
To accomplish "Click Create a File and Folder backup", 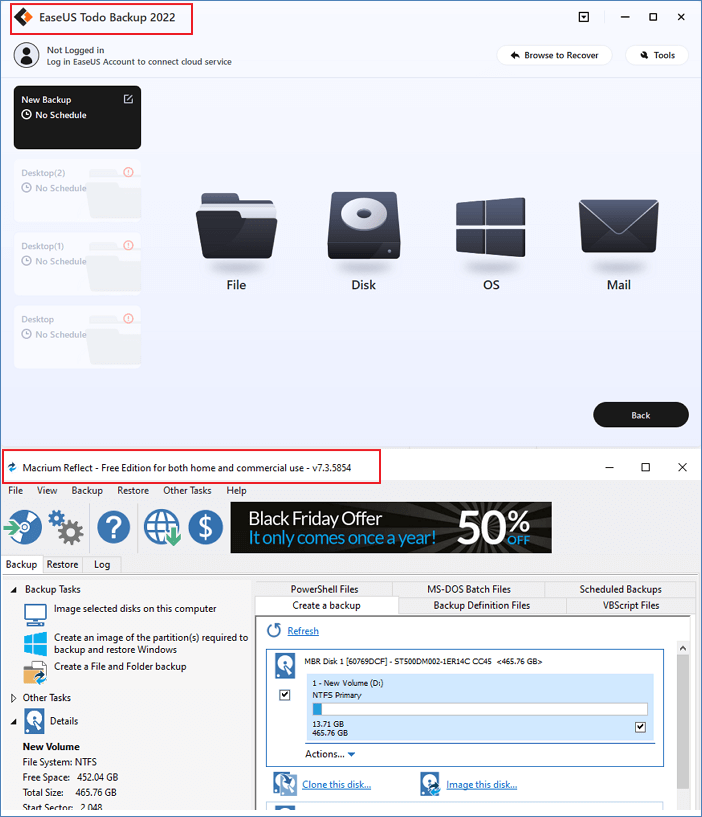I will [x=120, y=666].
